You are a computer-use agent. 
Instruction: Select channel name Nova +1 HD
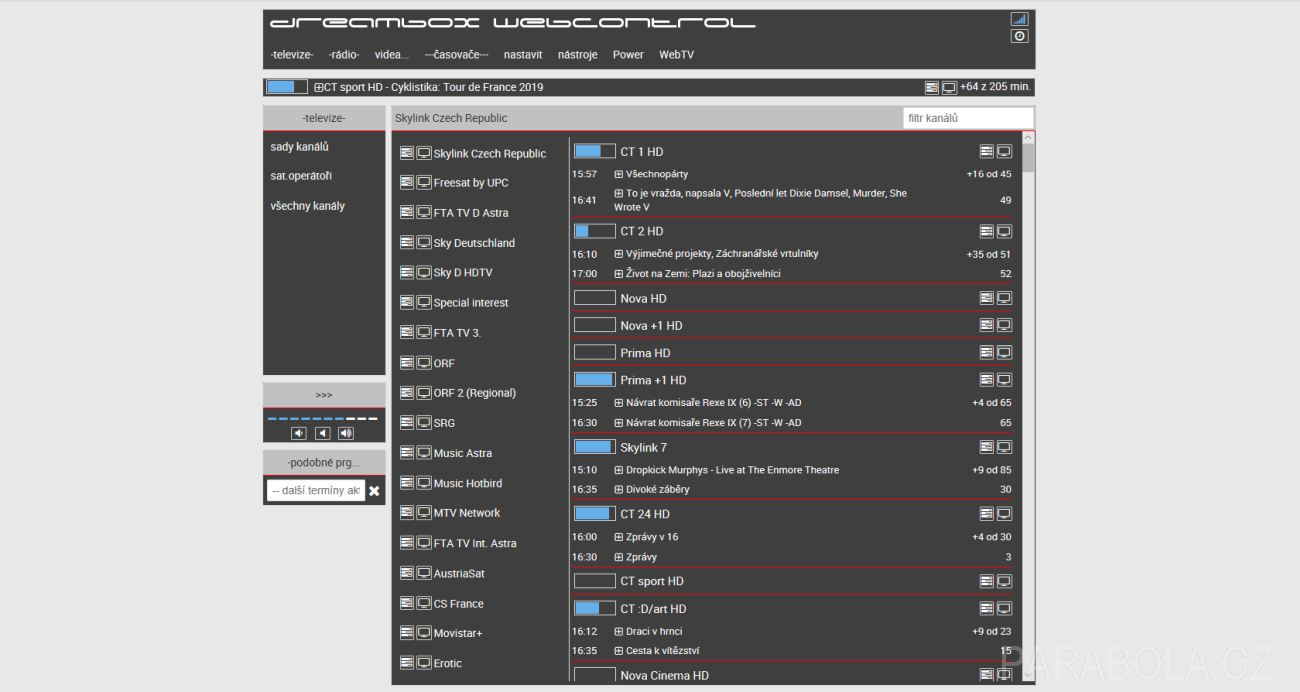tap(651, 326)
